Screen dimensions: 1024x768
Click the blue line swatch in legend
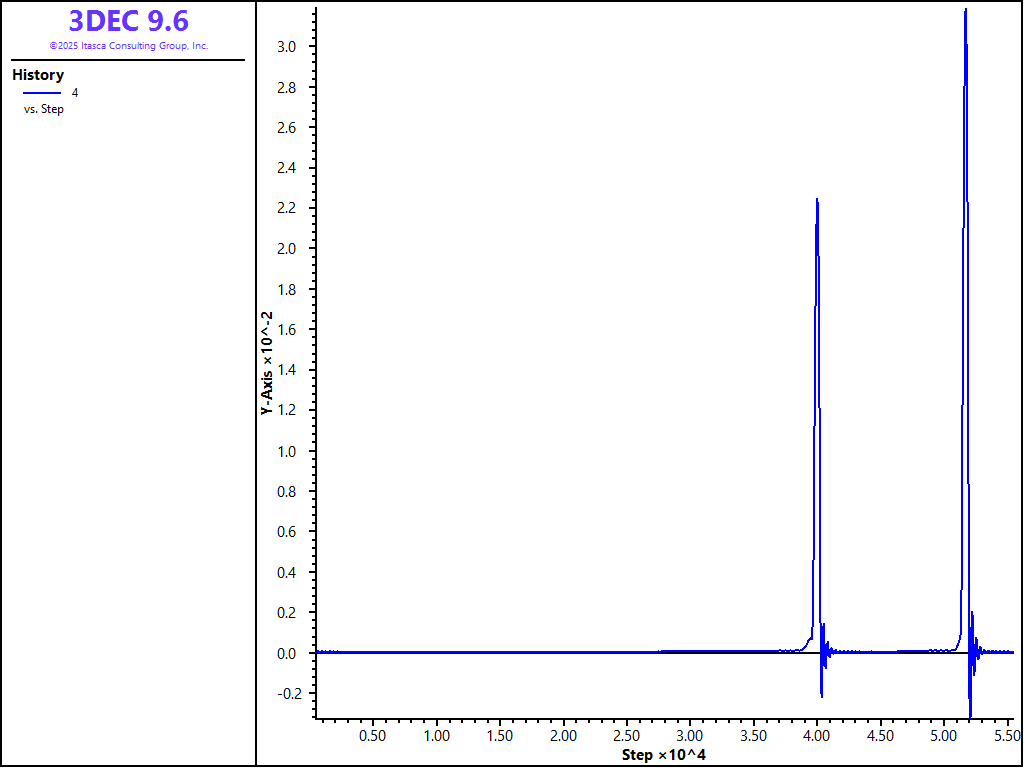[42, 93]
